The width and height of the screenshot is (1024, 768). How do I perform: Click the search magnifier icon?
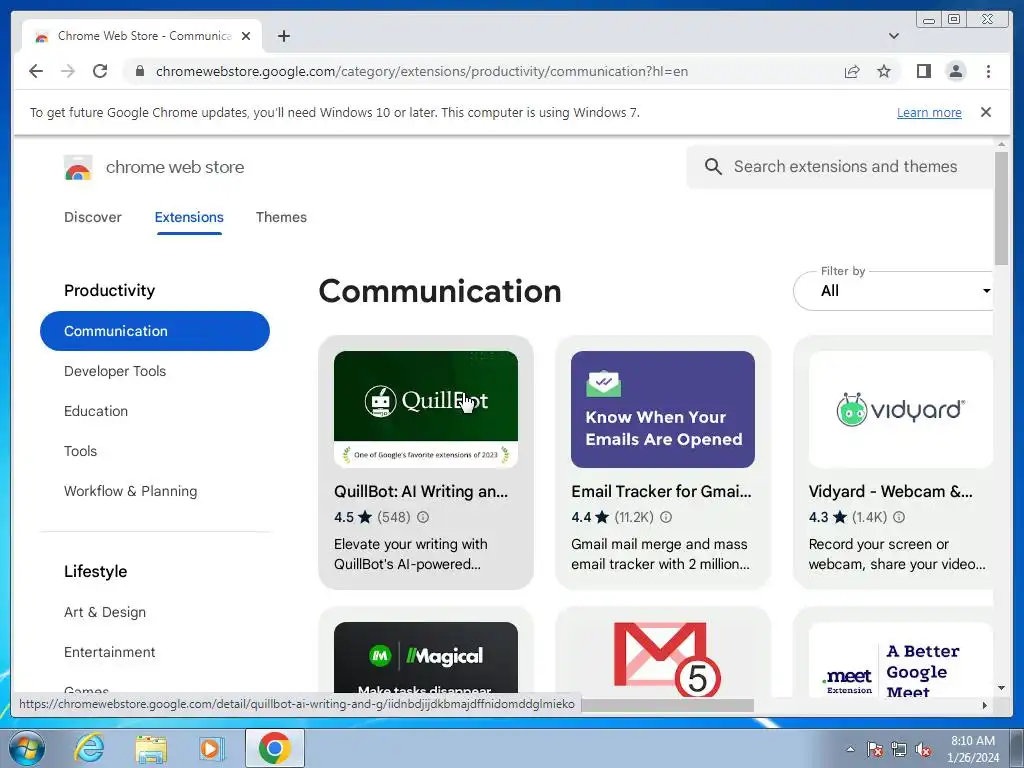713,167
